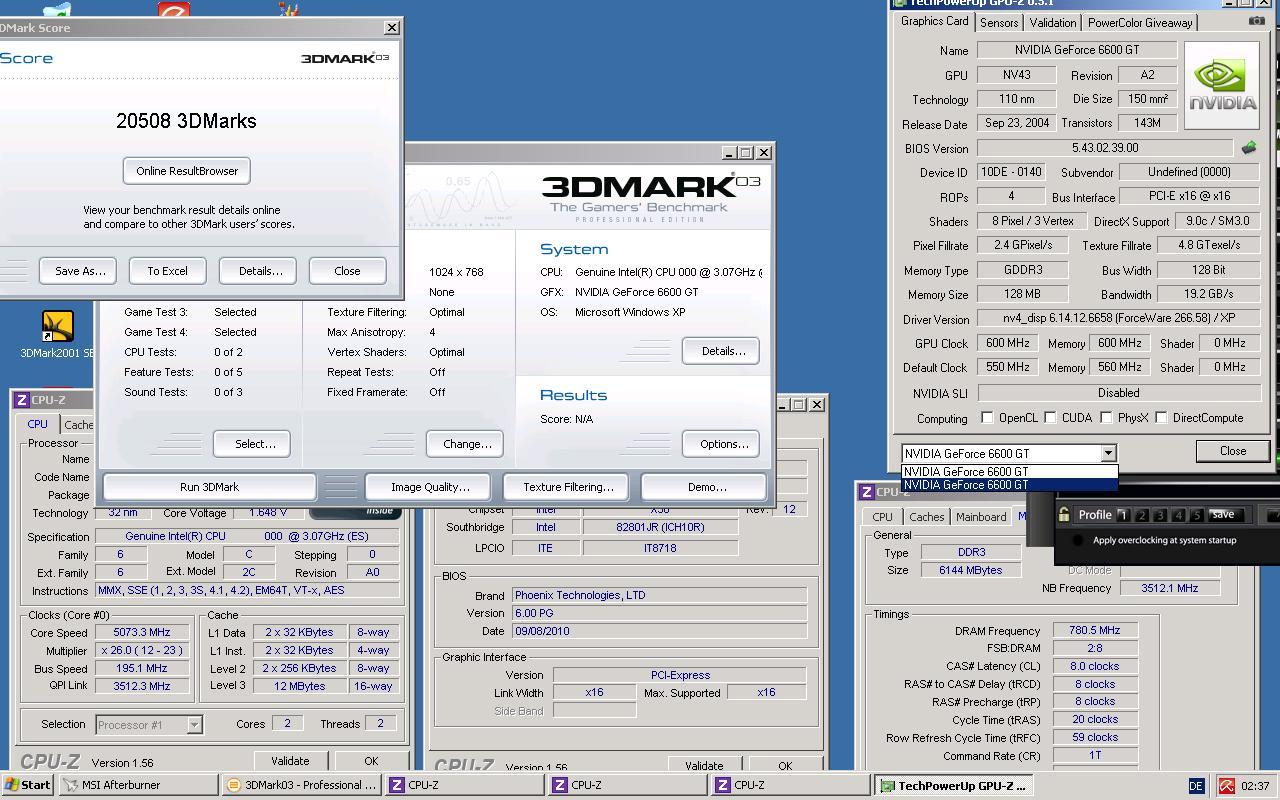
Task: Select Afterburner profile slot 4
Action: coord(1178,515)
